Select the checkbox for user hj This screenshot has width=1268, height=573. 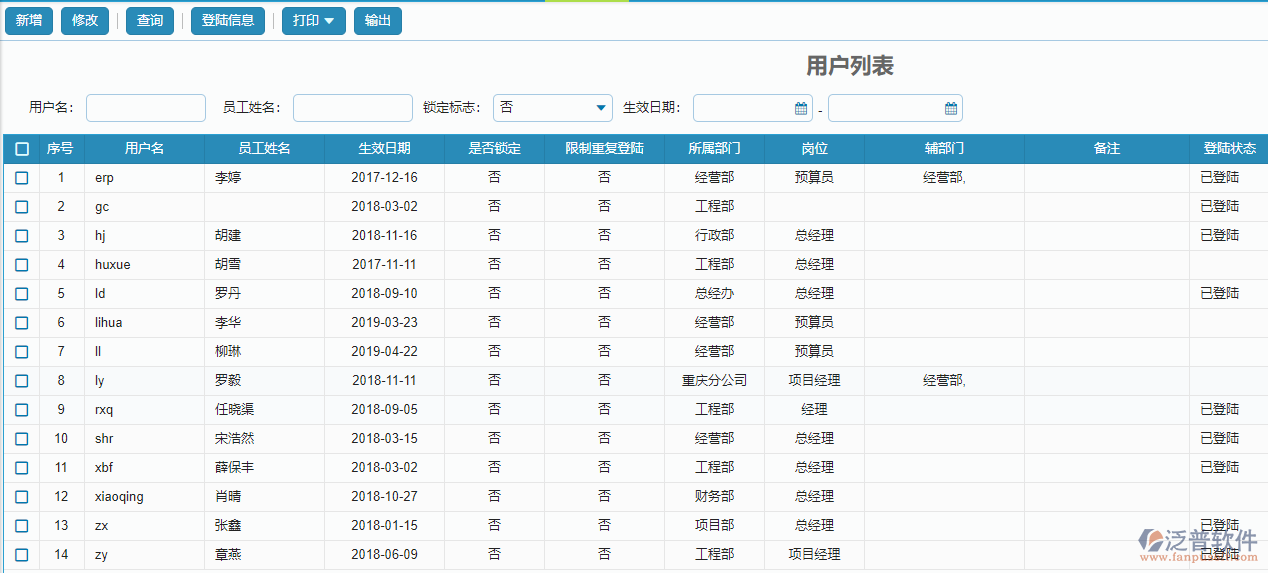coord(22,236)
